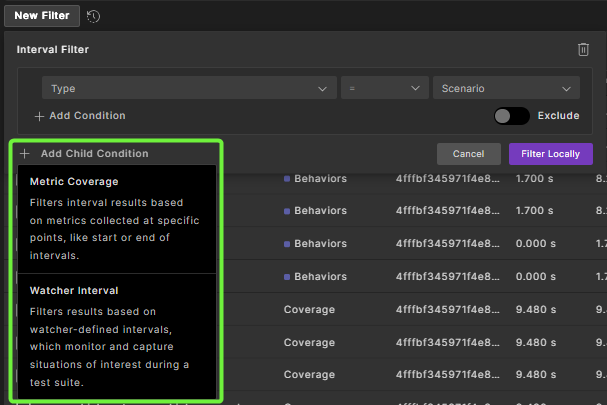Click the purple marker on third Behaviors row

[x=287, y=244]
